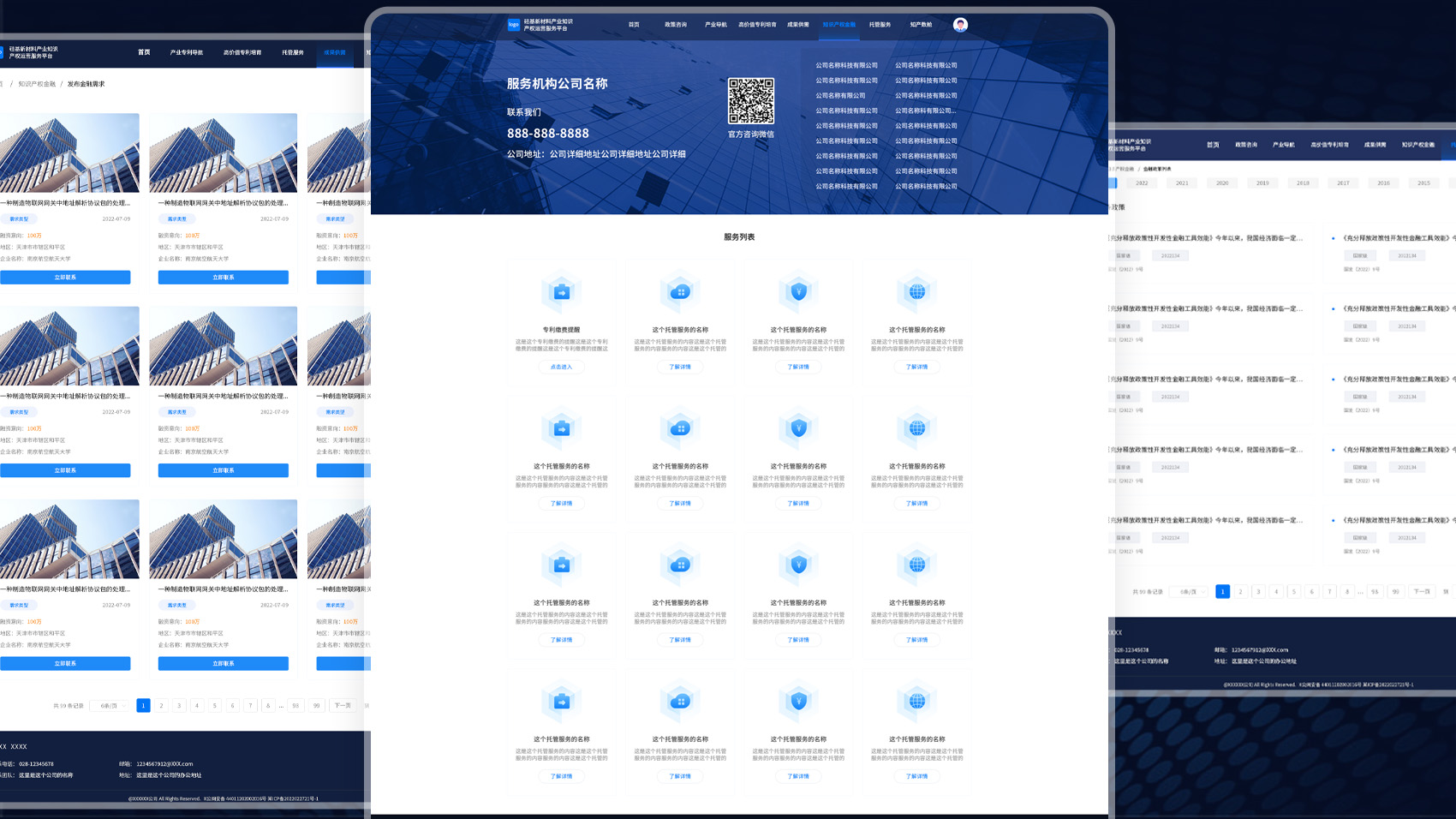Click 下一页 in the right window pagination
Viewport: 1456px width, 819px height.
click(x=1422, y=592)
